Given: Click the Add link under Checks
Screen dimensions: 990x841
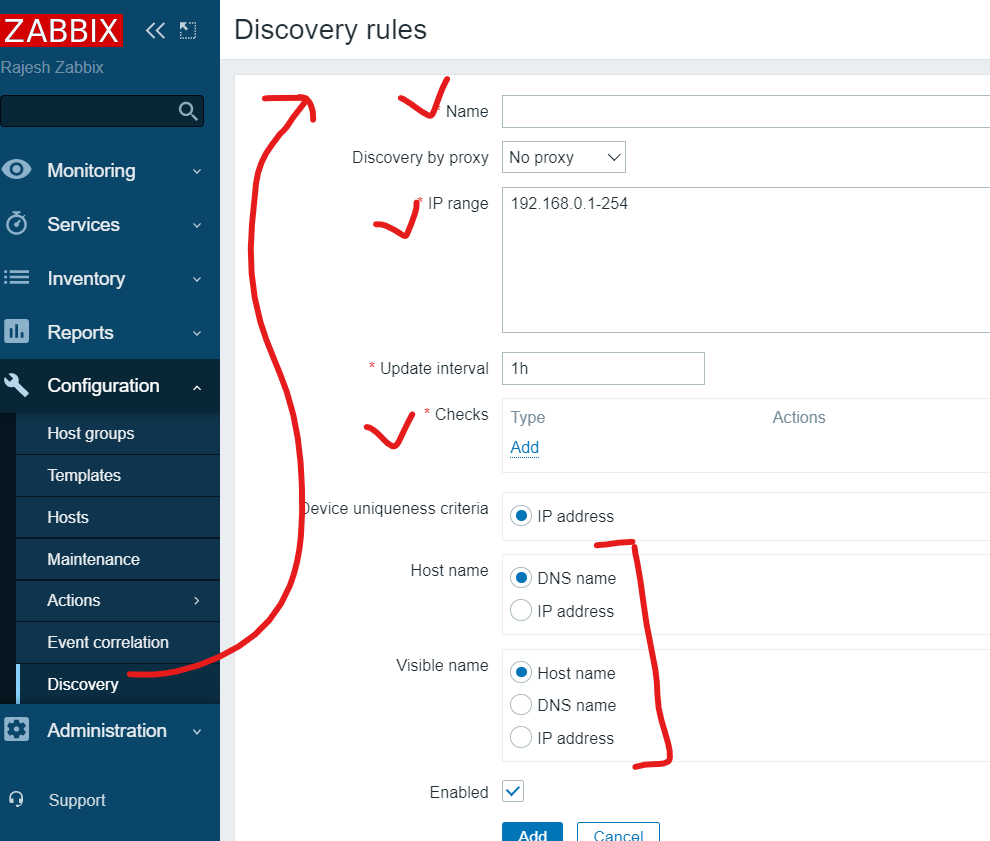Looking at the screenshot, I should pos(524,447).
